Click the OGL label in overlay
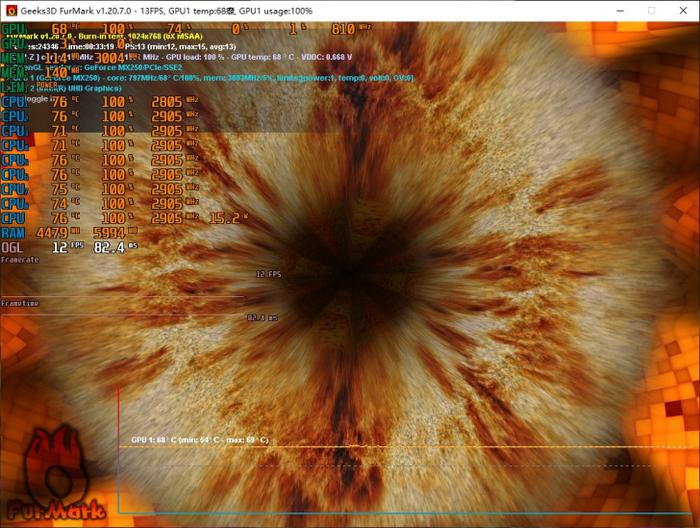This screenshot has width=700, height=528. pyautogui.click(x=12, y=247)
